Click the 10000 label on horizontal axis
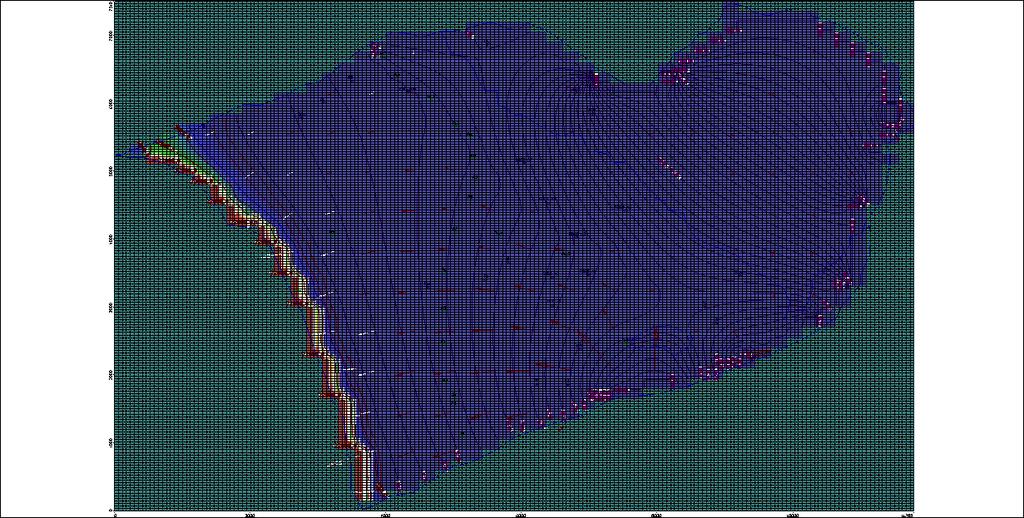 click(792, 515)
